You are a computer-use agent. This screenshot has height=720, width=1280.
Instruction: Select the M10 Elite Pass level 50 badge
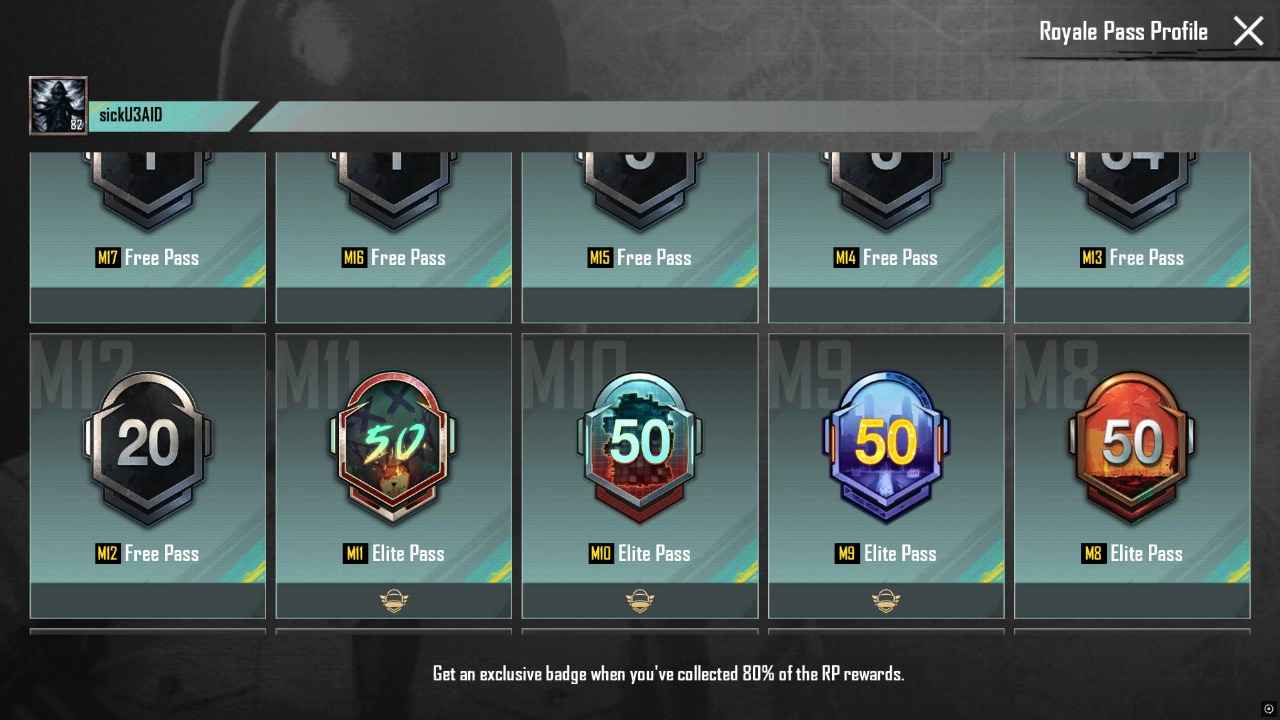[640, 446]
